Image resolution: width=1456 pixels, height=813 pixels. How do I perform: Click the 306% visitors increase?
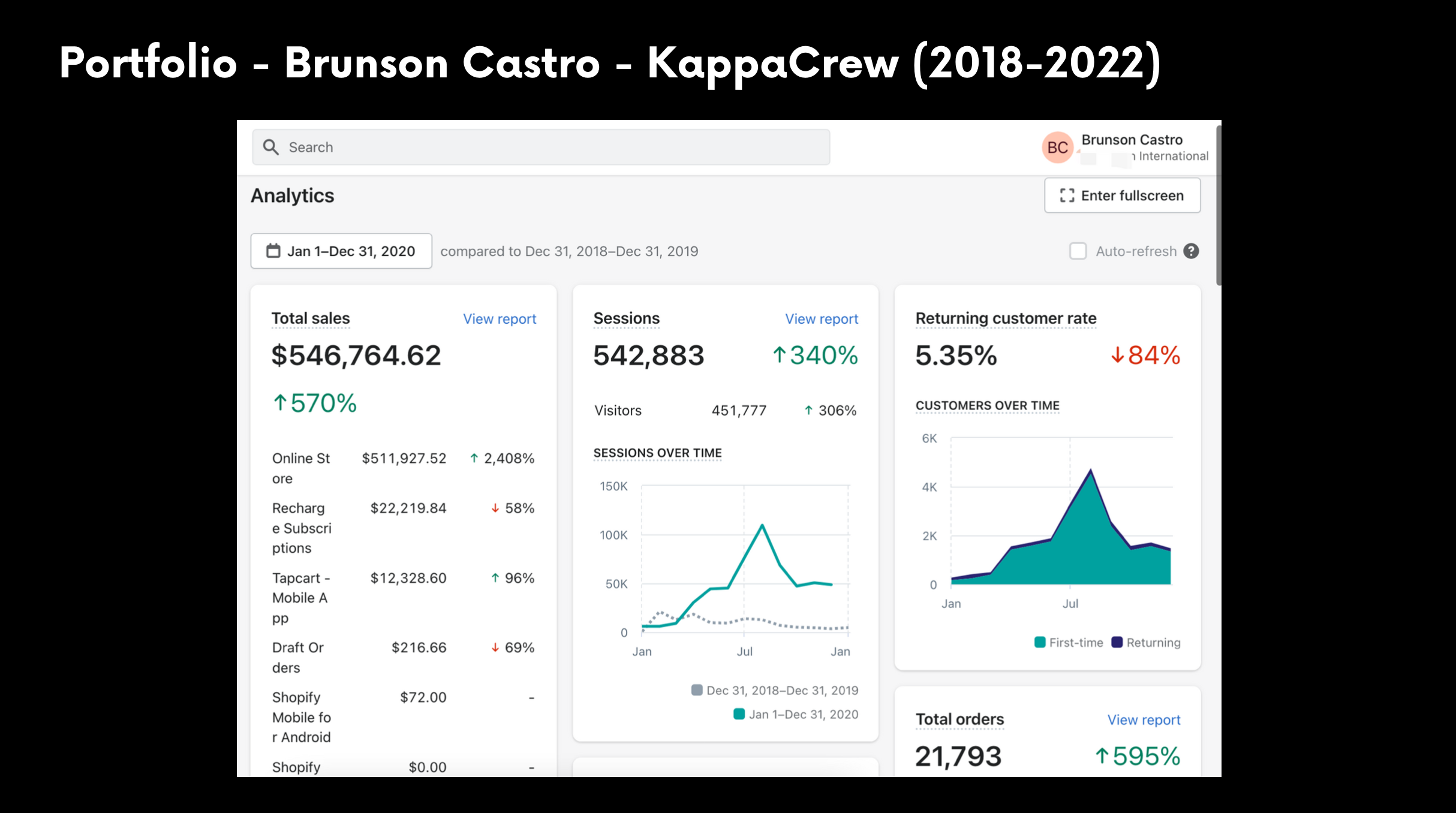[830, 411]
